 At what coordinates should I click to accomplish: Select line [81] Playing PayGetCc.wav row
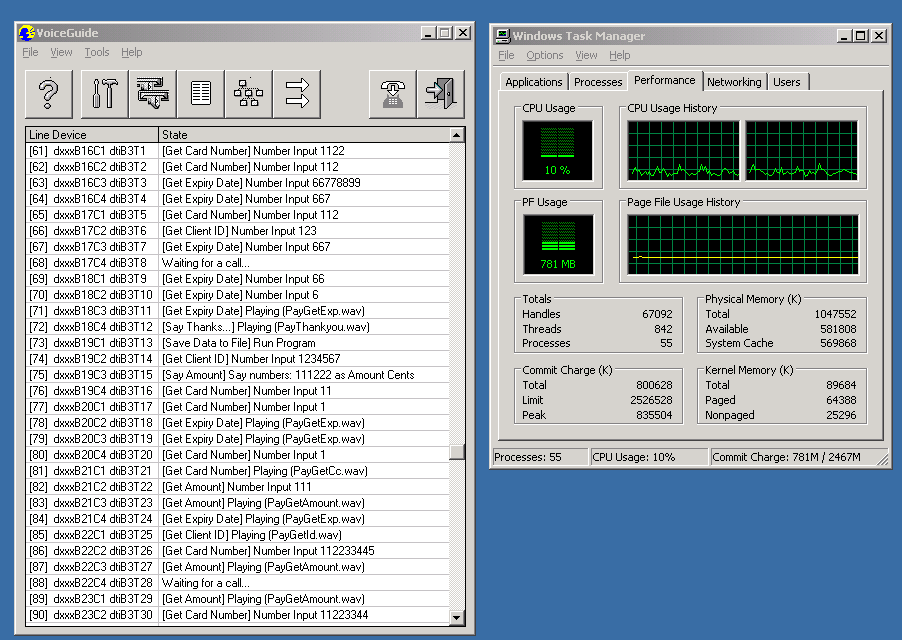coord(238,471)
